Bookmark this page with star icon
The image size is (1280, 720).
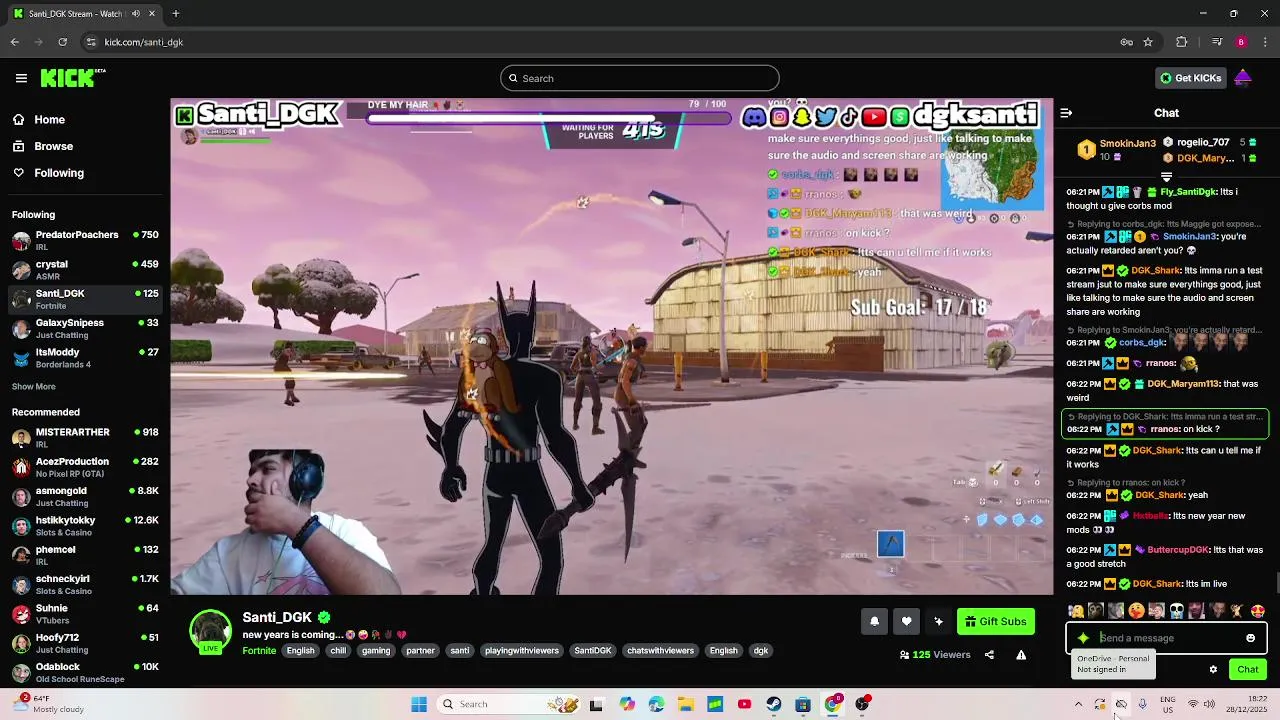[x=1148, y=42]
